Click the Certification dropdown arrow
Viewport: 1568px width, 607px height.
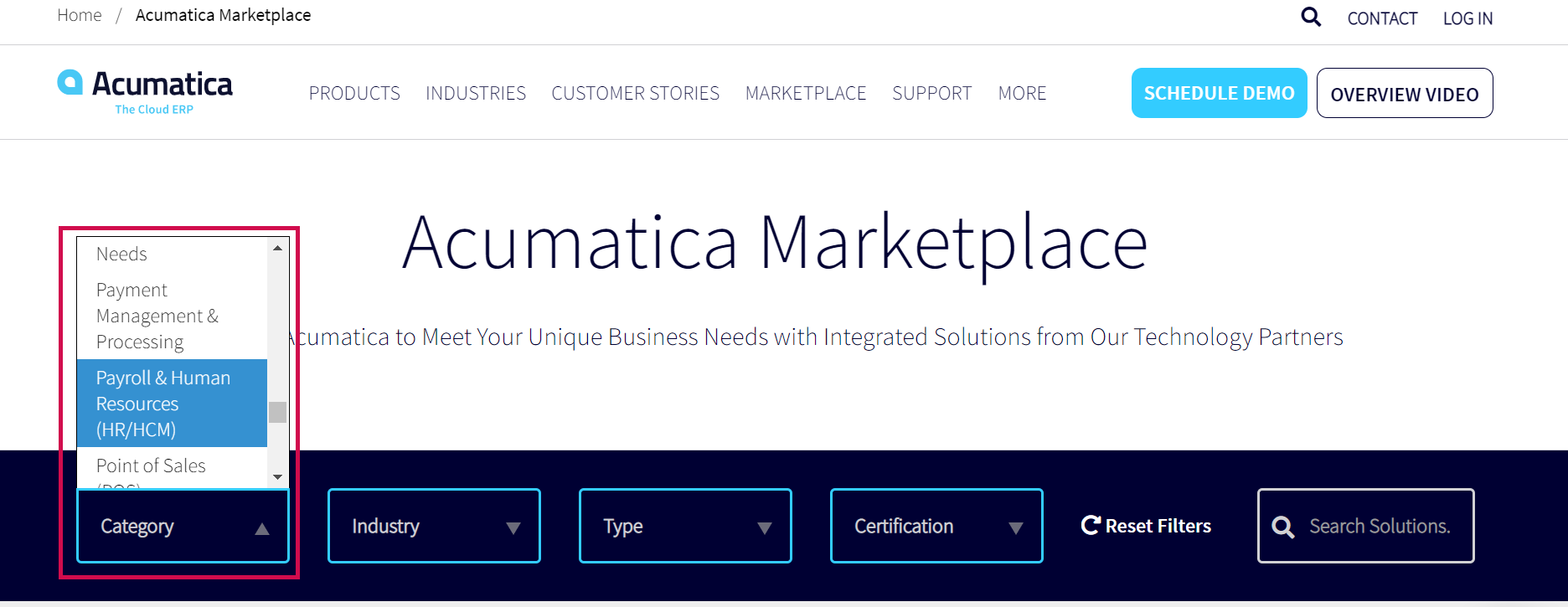1016,528
